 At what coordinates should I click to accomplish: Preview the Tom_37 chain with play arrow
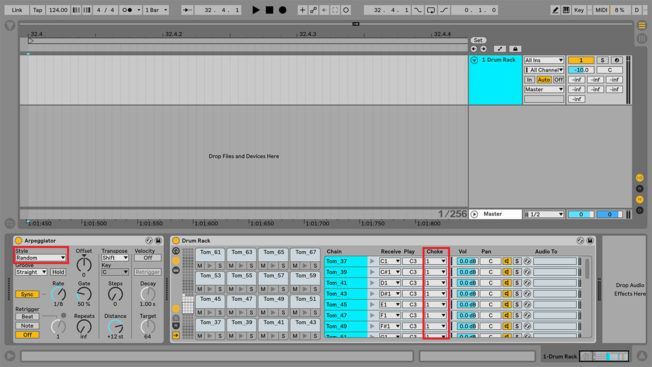click(372, 261)
